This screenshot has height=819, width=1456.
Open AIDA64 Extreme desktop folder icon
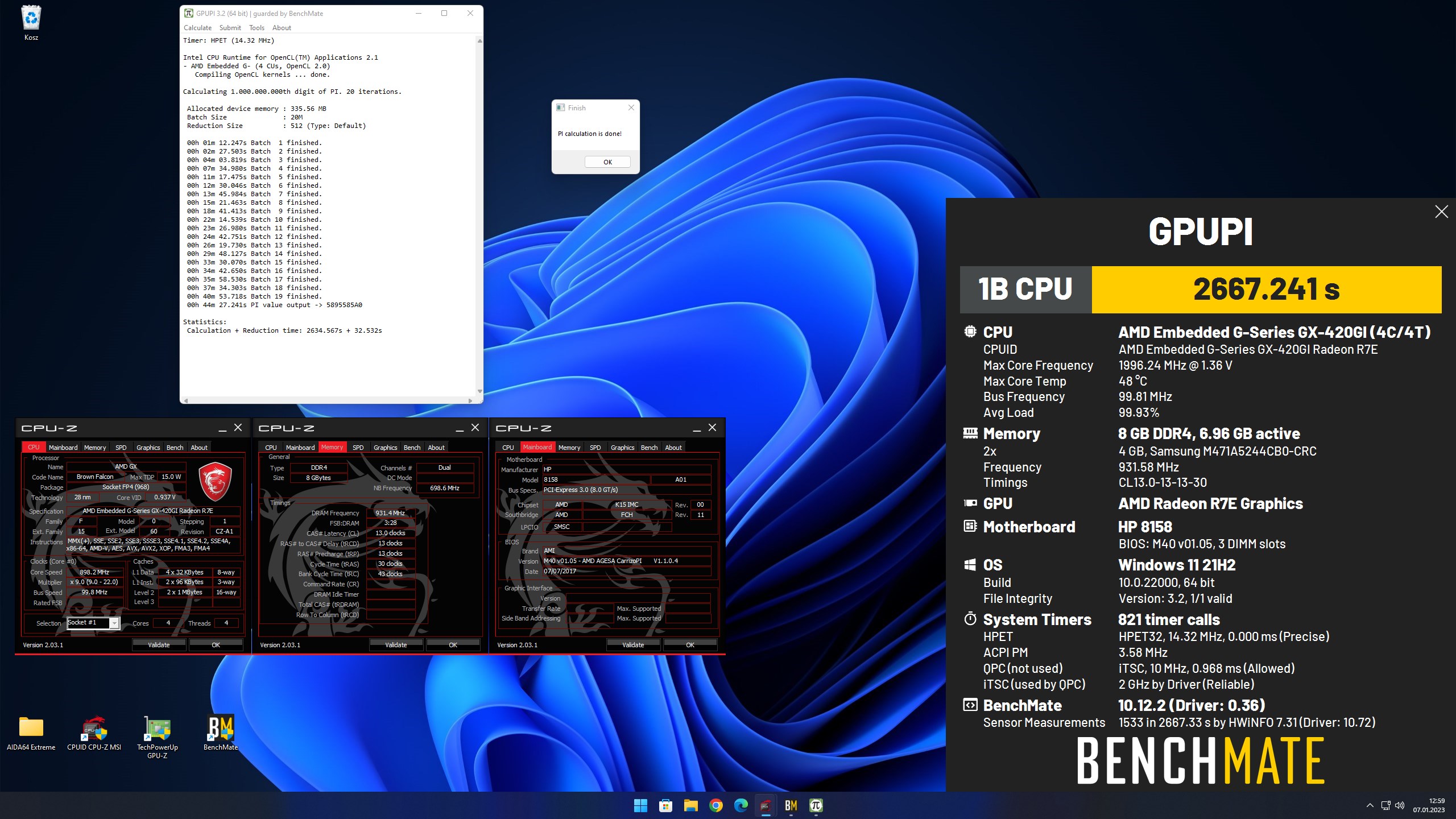point(31,733)
